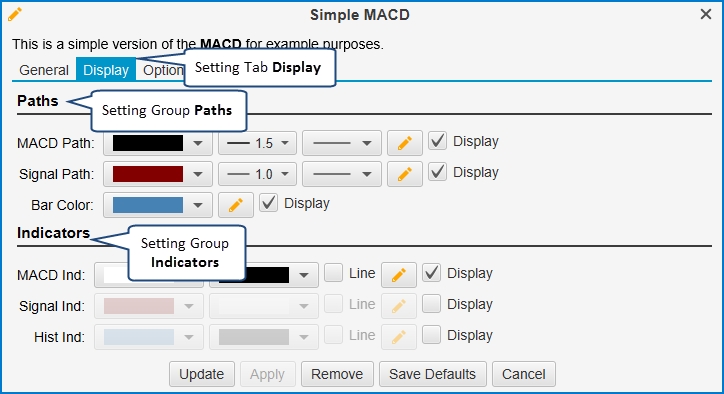Click the pencil edit icon for Signal Ind
The image size is (724, 394).
(398, 306)
